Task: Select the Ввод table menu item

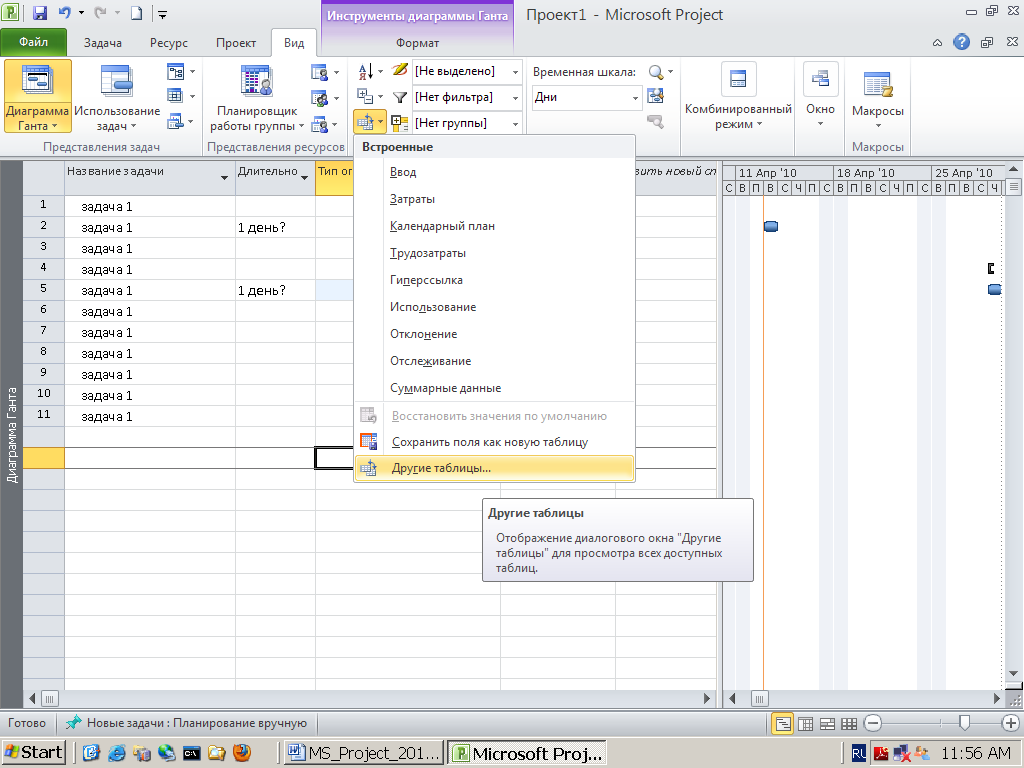Action: coord(494,172)
